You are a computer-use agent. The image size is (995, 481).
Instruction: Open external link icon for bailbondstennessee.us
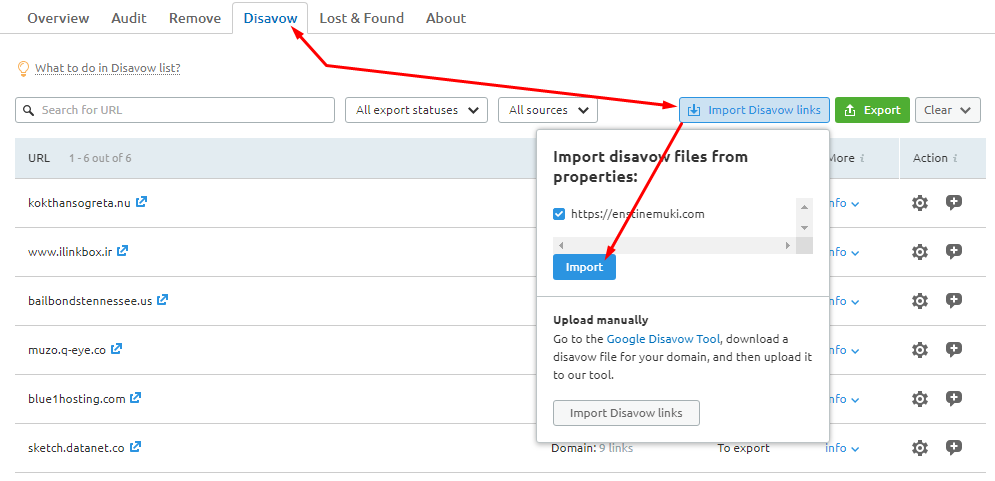[x=163, y=300]
